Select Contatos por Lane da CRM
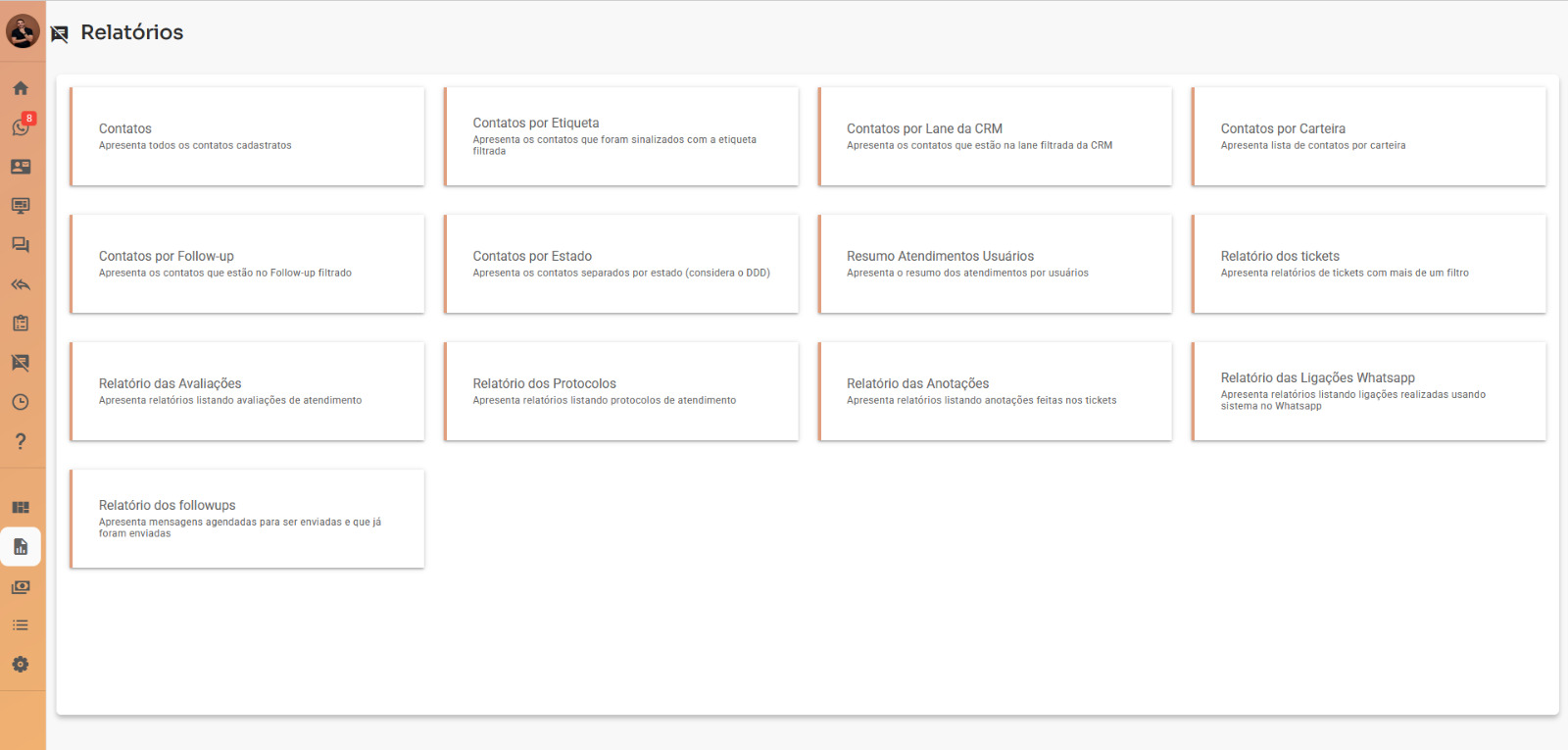The height and width of the screenshot is (750, 1568). click(x=995, y=136)
